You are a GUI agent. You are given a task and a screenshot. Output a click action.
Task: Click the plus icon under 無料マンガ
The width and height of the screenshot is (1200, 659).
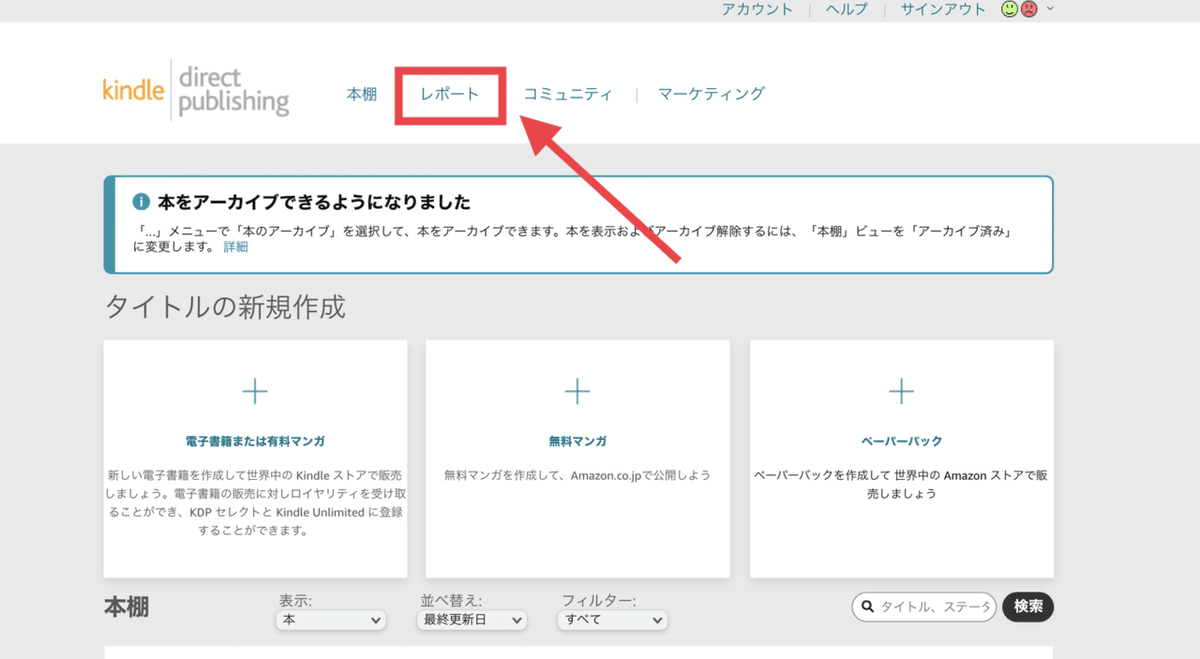(x=577, y=391)
